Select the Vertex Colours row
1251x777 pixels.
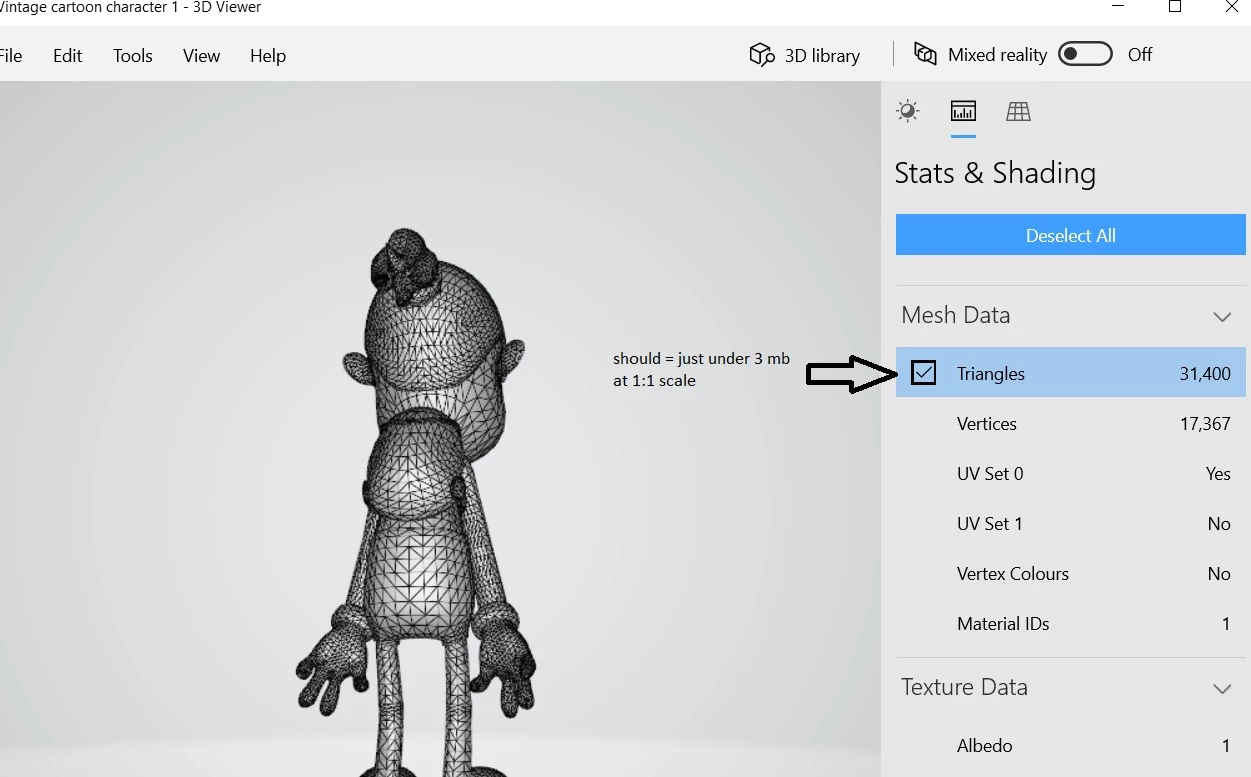click(1070, 573)
